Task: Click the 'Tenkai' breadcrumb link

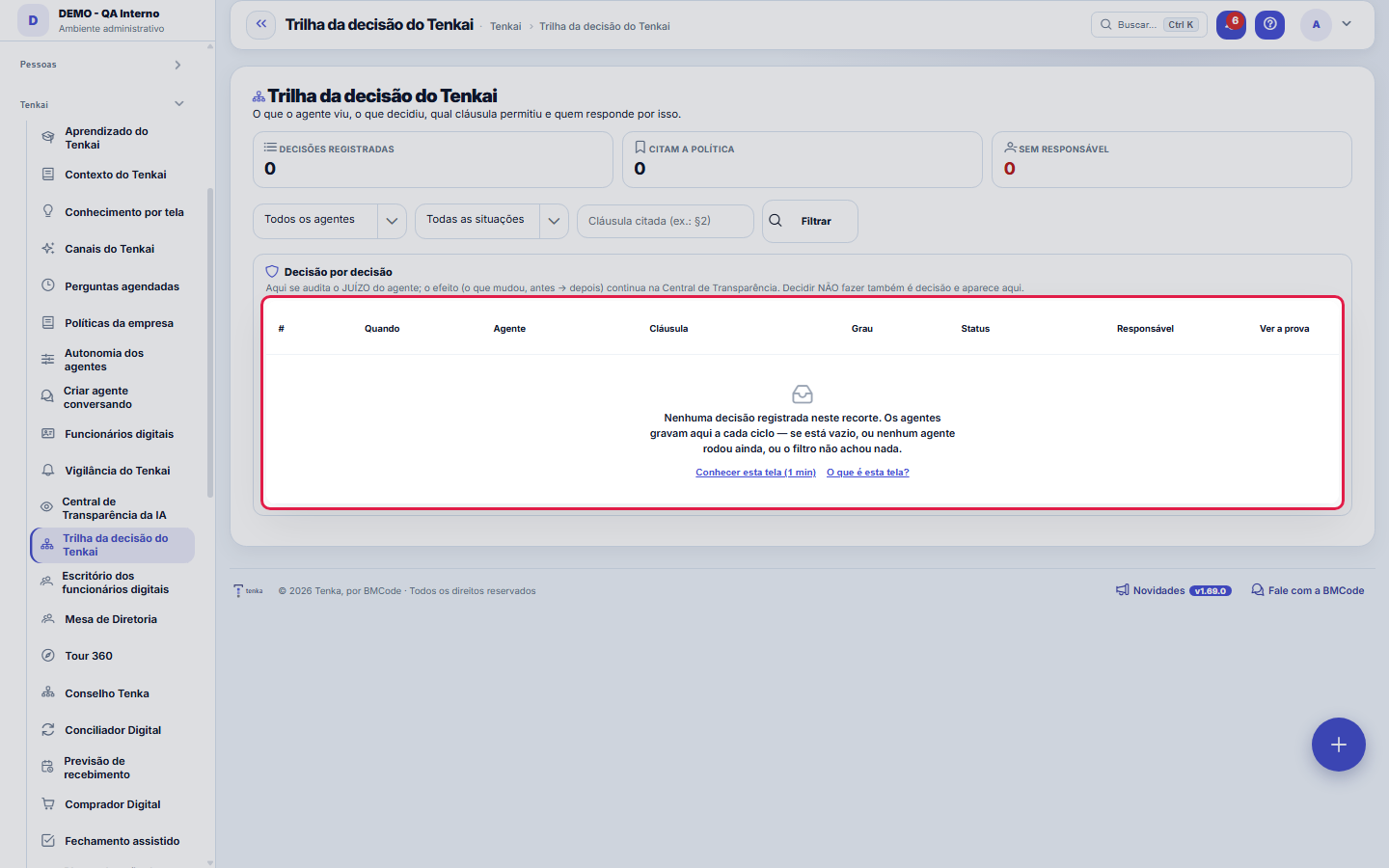Action: coord(505,26)
